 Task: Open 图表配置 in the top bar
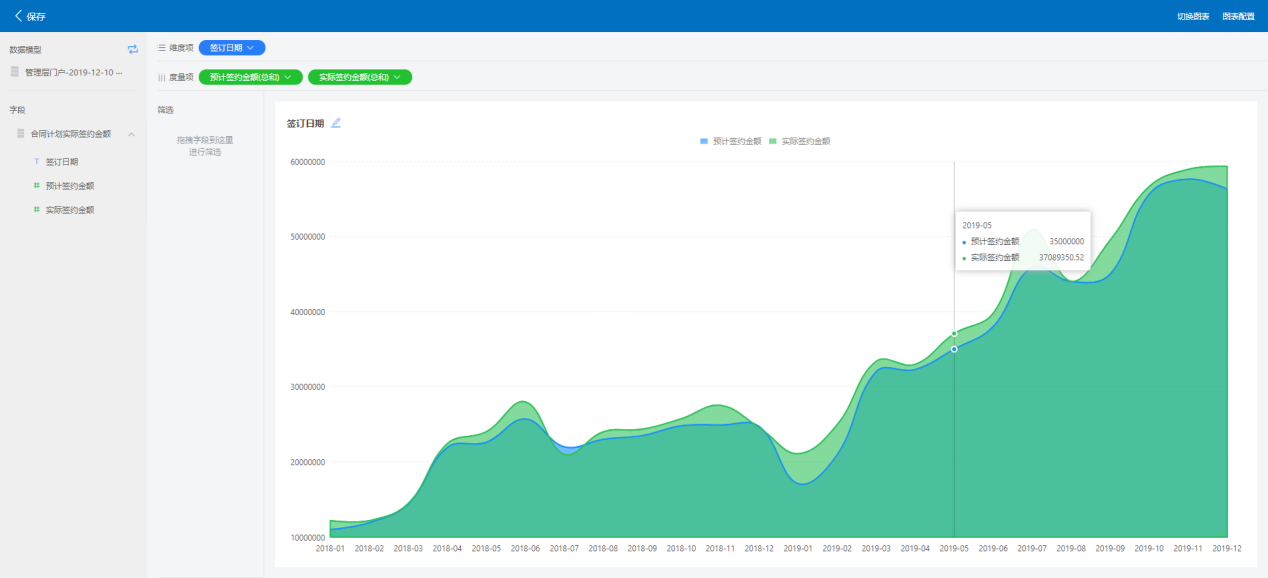click(x=1238, y=16)
